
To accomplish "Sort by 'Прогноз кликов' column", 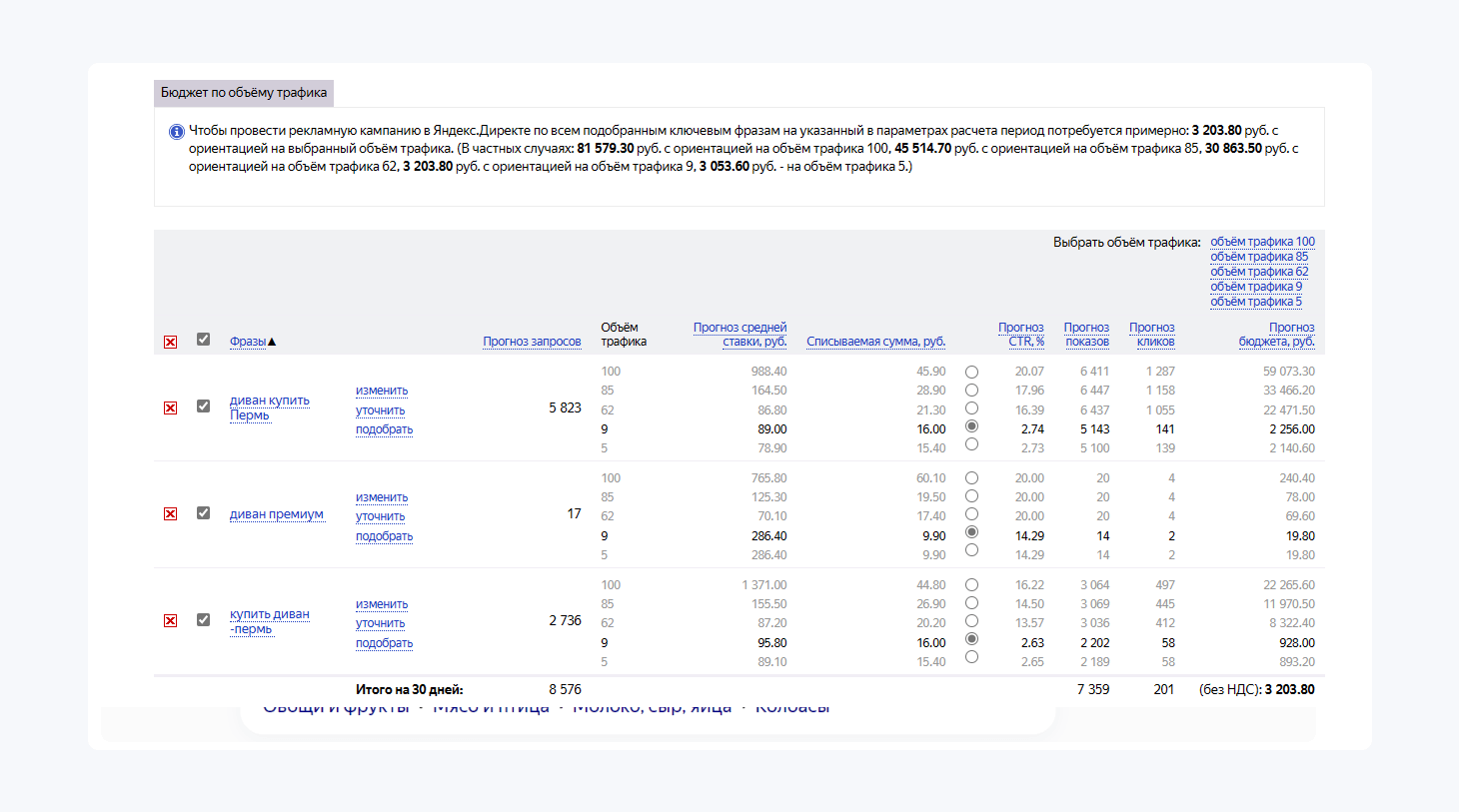I will [x=1152, y=335].
